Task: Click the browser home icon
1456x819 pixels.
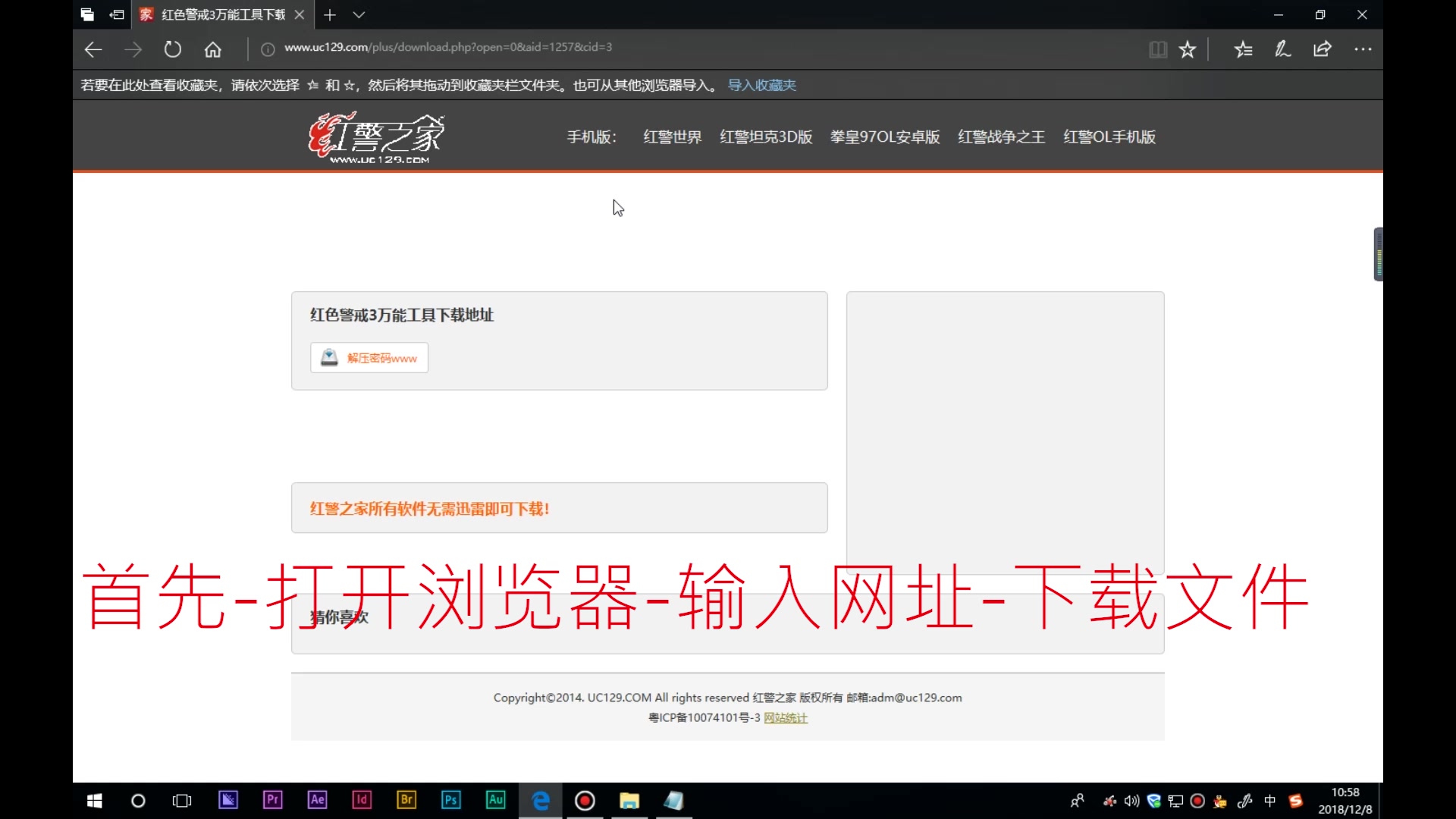Action: [x=212, y=49]
